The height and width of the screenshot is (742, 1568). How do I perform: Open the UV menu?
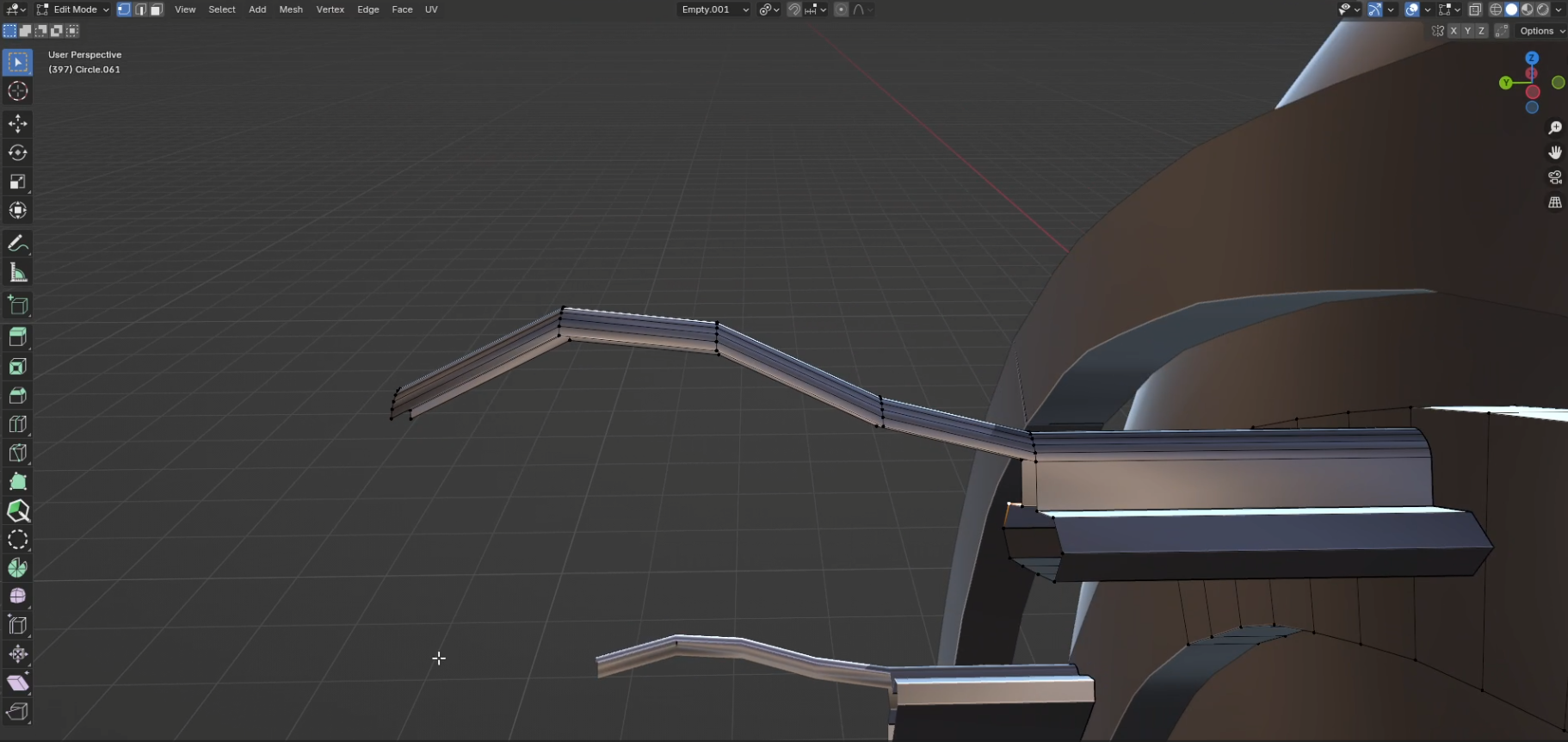[431, 9]
